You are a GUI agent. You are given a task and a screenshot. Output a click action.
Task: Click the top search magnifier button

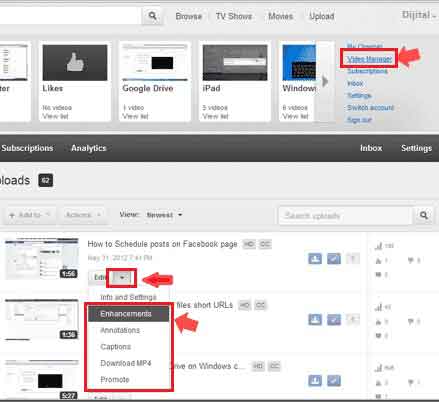[153, 16]
